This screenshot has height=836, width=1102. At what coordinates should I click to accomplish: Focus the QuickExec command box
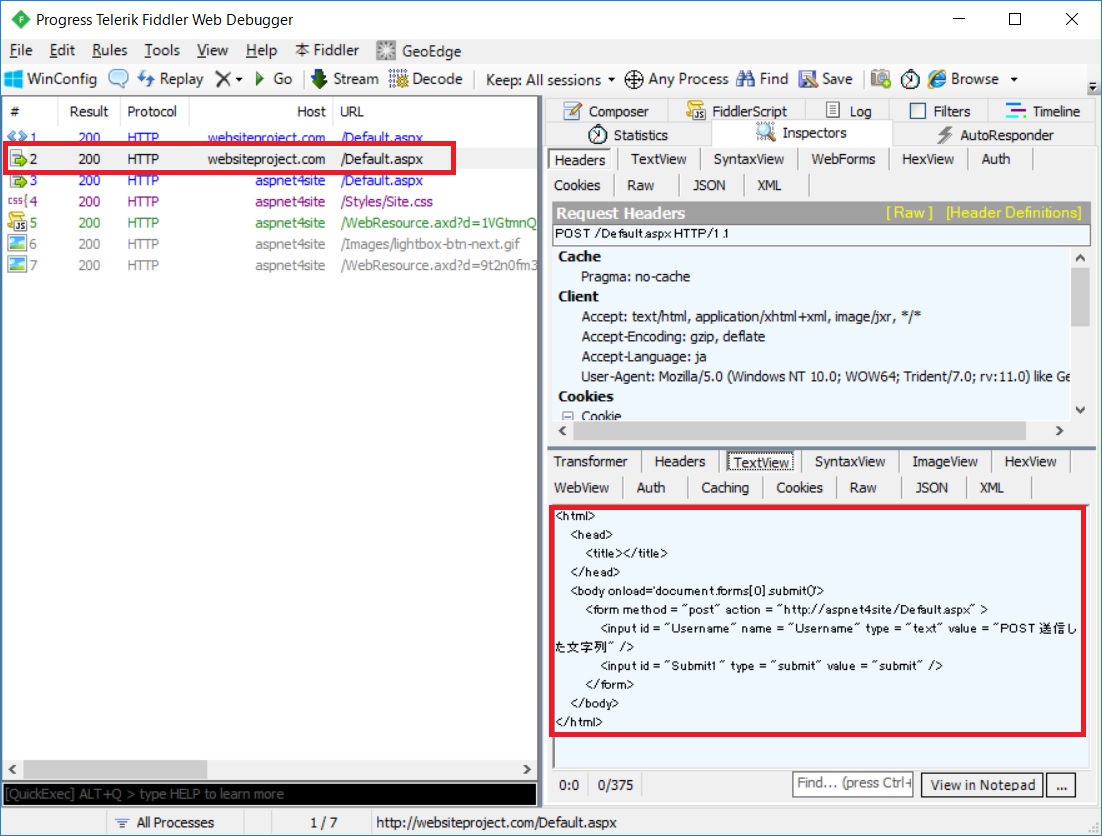[270, 794]
